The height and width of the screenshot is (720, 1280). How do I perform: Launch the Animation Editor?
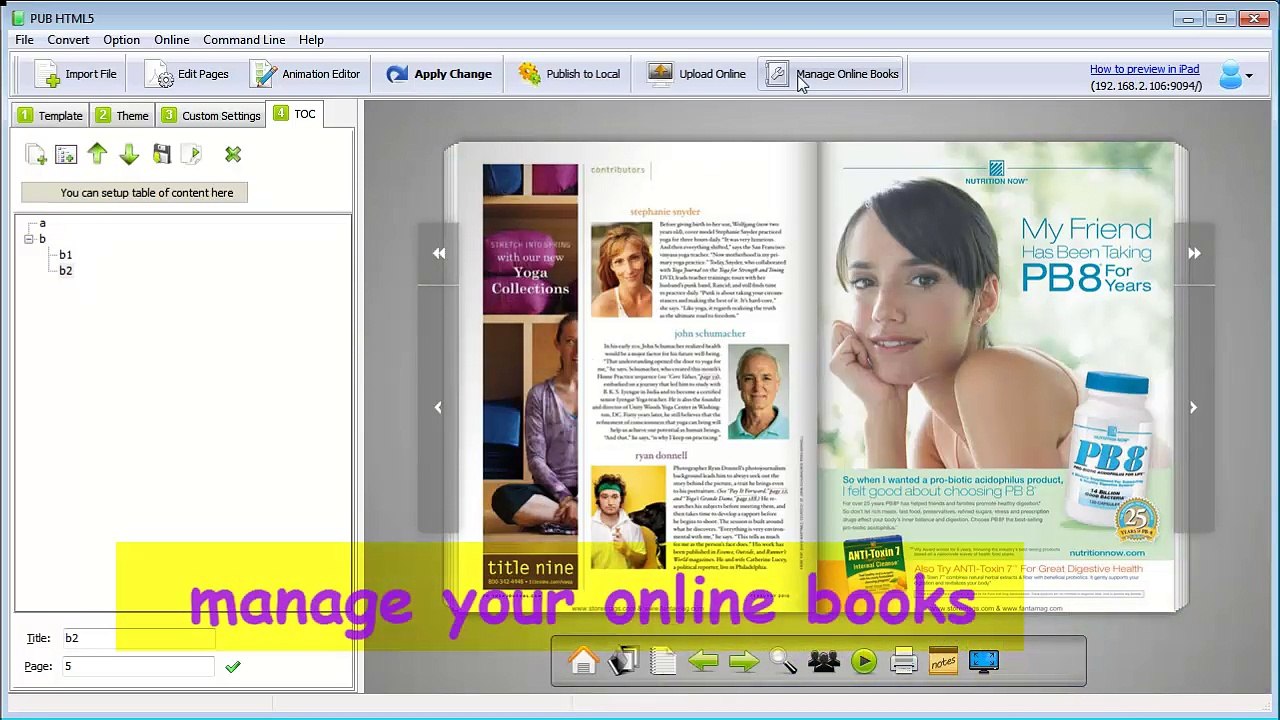tap(305, 74)
